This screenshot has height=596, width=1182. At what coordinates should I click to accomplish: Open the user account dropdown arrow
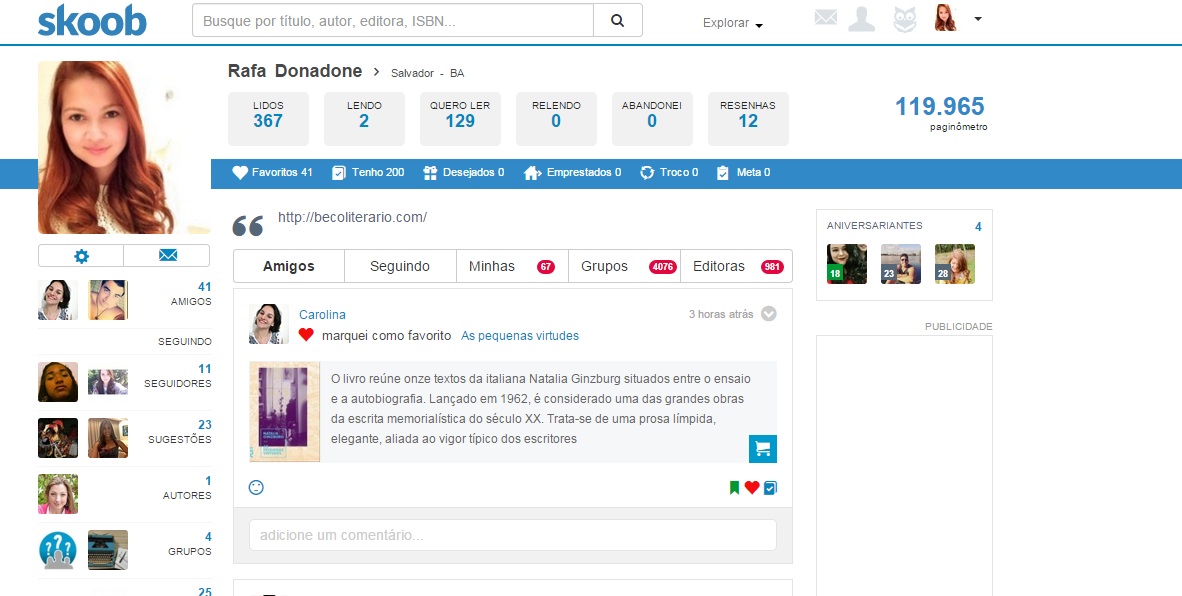977,18
